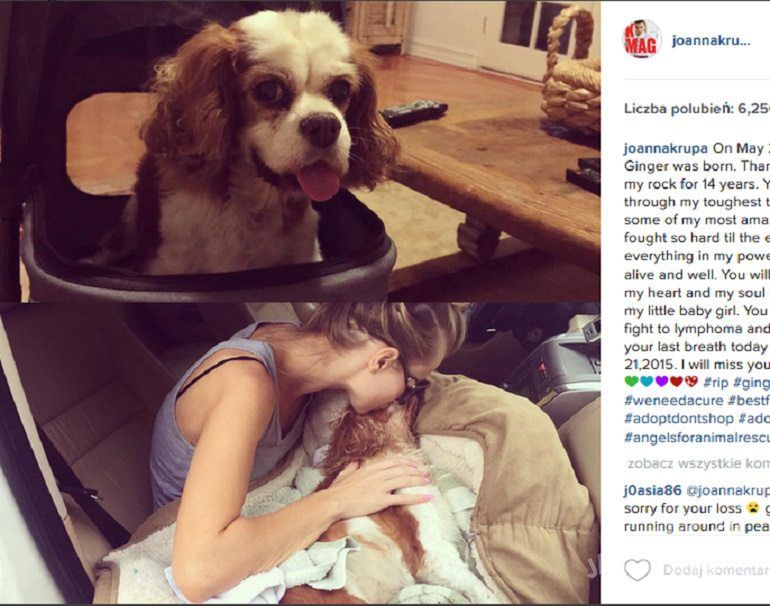
Task: Click the joannakrupa name in the caption
Action: (666, 148)
